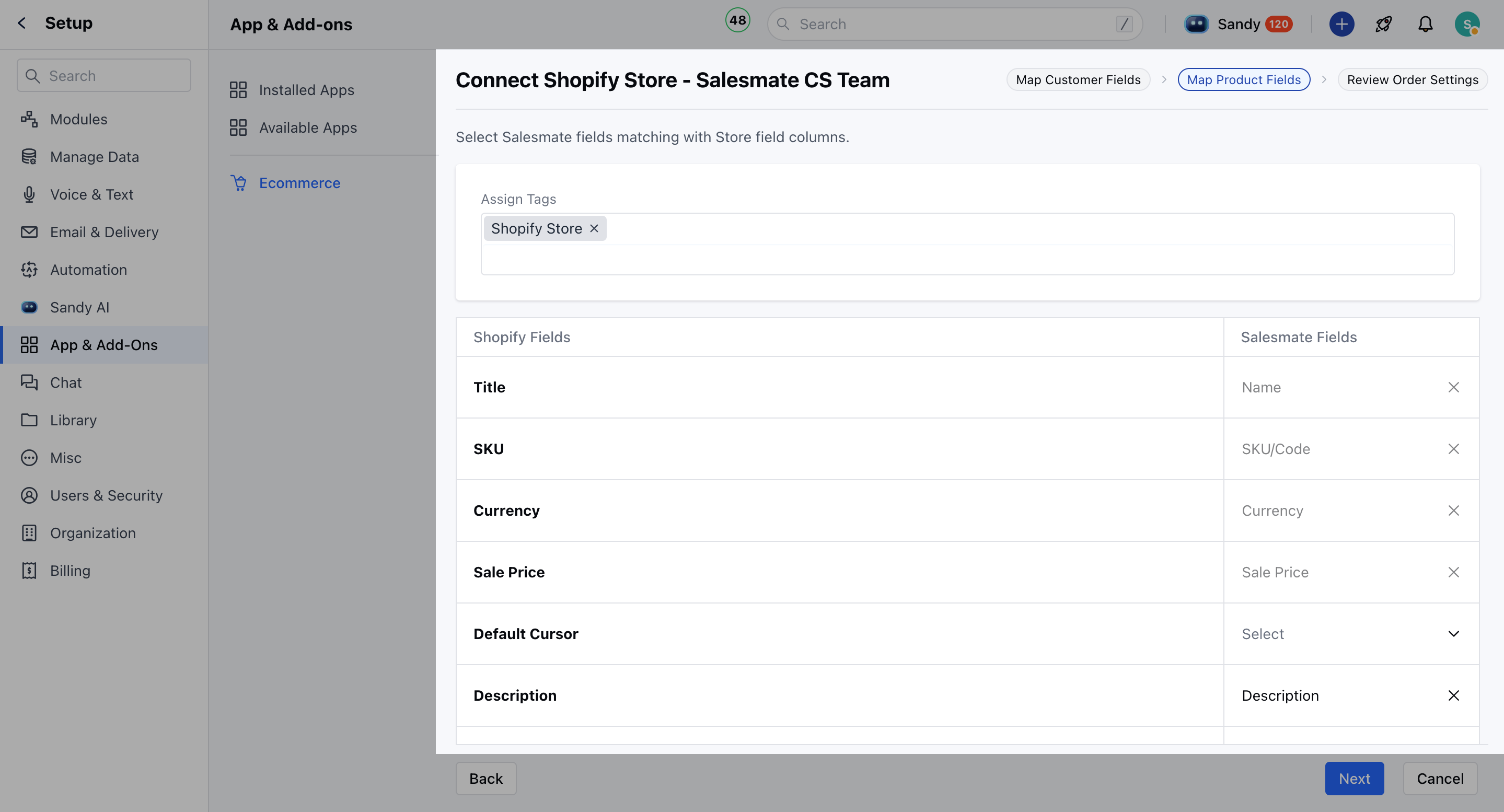The width and height of the screenshot is (1504, 812).
Task: Open the Sandy assistant in the header
Action: coord(1239,24)
